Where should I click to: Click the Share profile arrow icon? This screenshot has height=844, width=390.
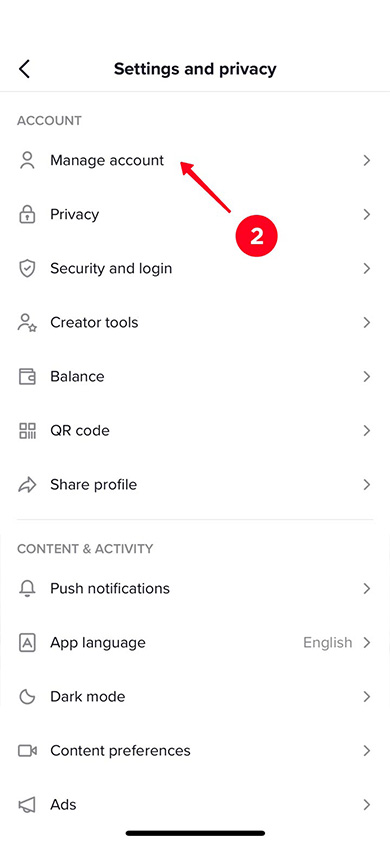[27, 484]
